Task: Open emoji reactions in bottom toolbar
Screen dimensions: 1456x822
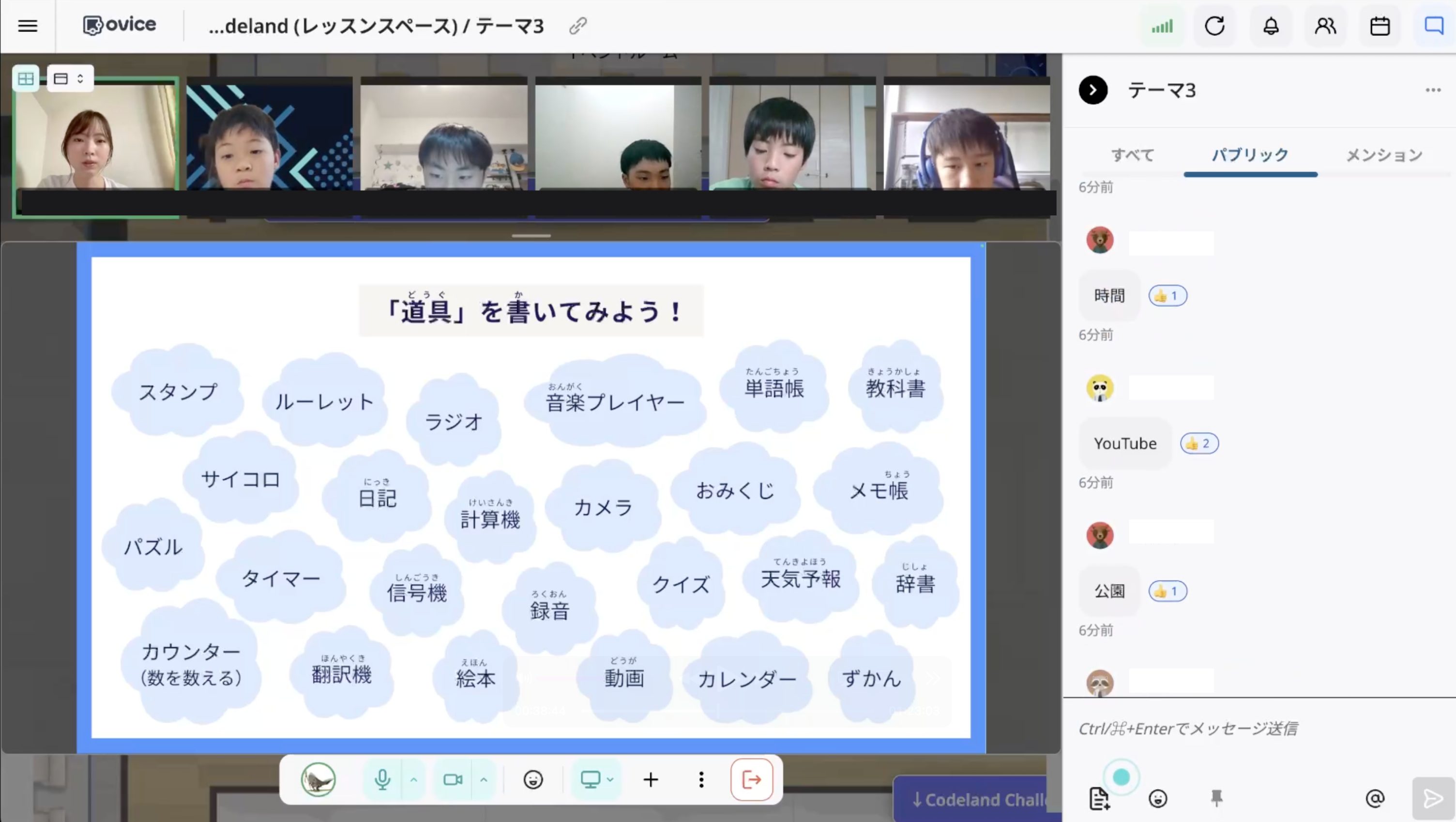Action: click(x=533, y=780)
